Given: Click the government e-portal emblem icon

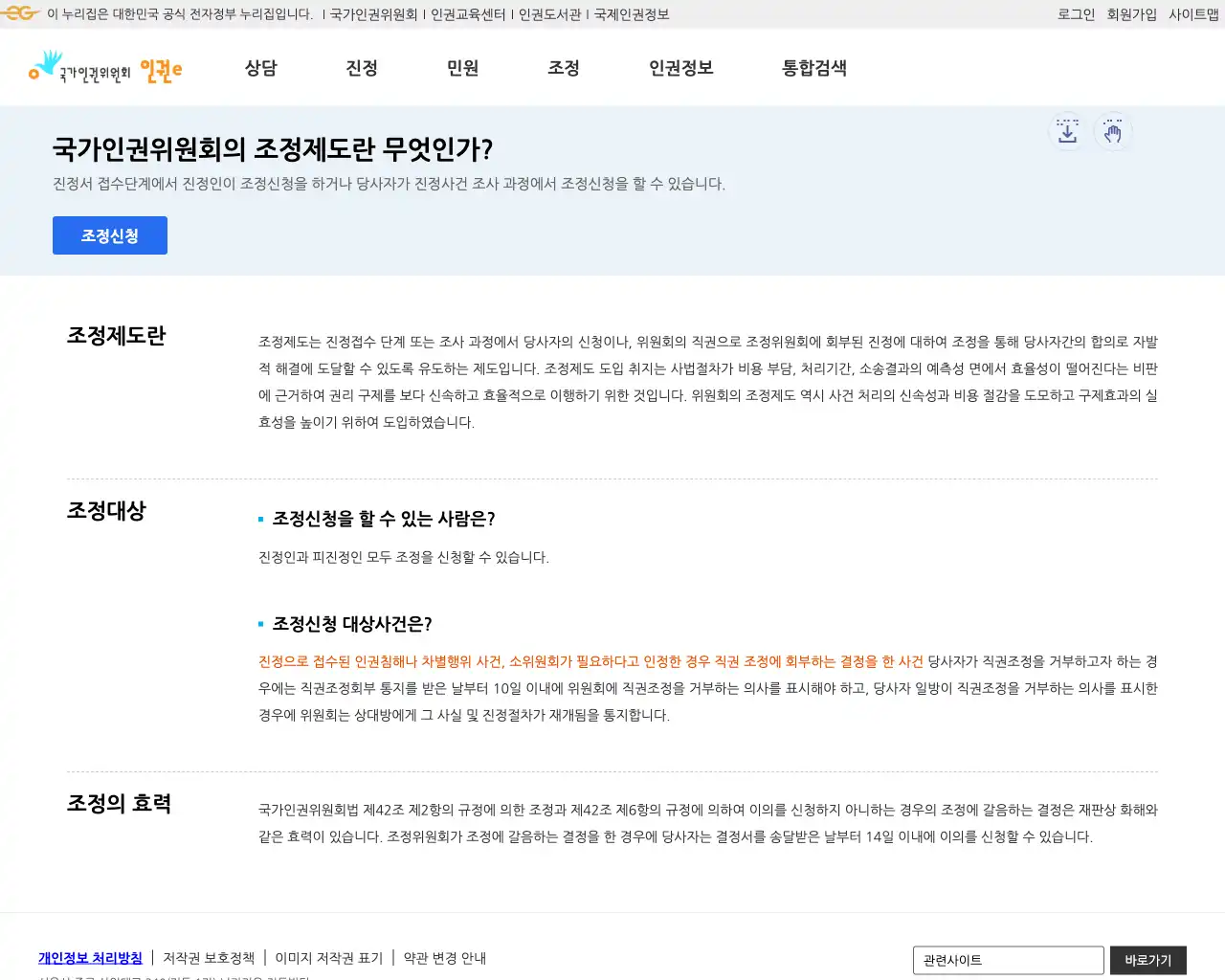Looking at the screenshot, I should [x=19, y=12].
